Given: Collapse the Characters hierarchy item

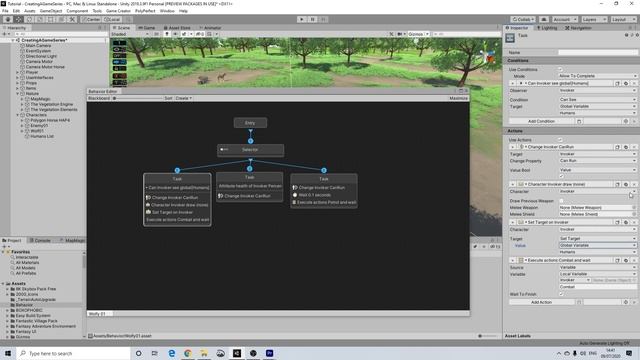Looking at the screenshot, I should pos(18,115).
